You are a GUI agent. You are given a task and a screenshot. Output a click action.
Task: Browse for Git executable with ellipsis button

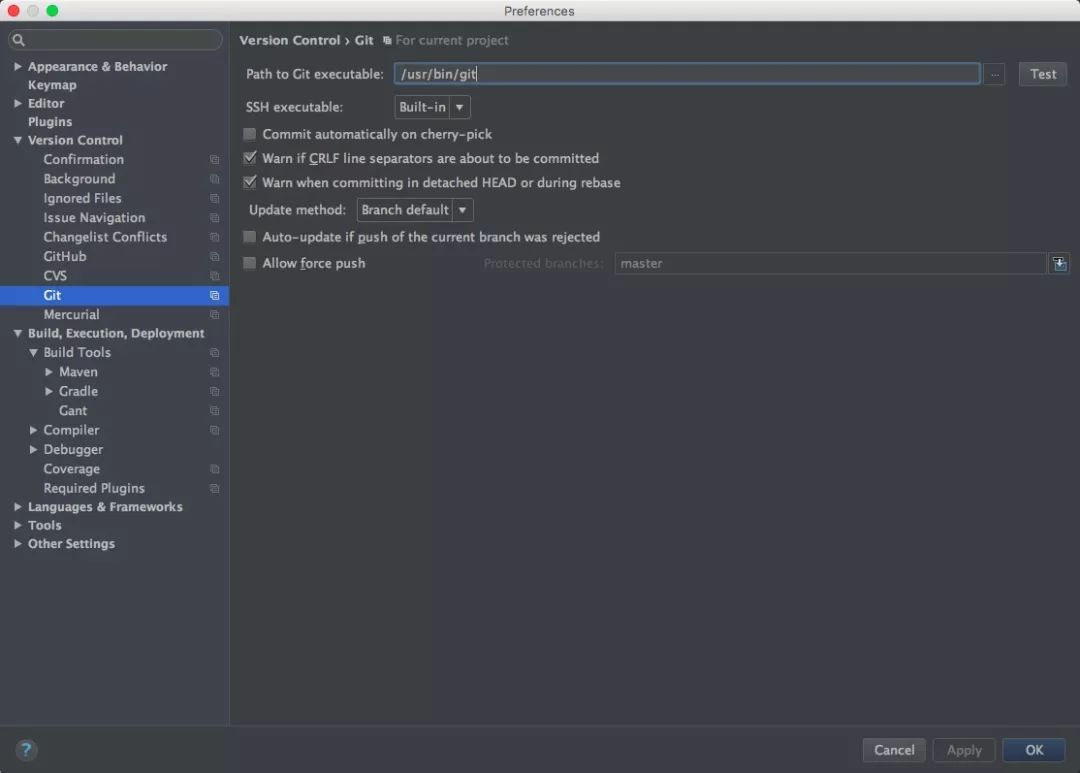coord(995,74)
